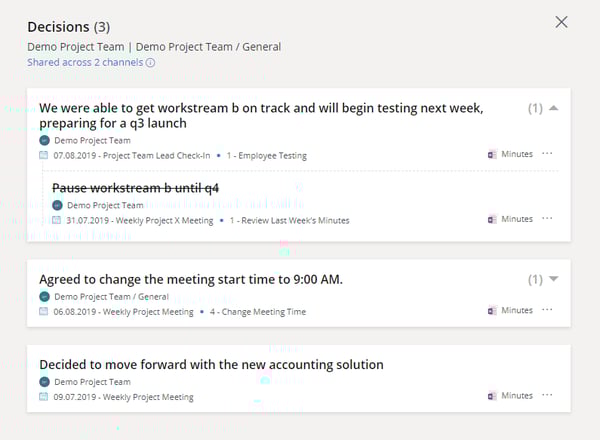The image size is (600, 440).
Task: Open Minutes for the accounting solution decision
Action: pos(510,396)
